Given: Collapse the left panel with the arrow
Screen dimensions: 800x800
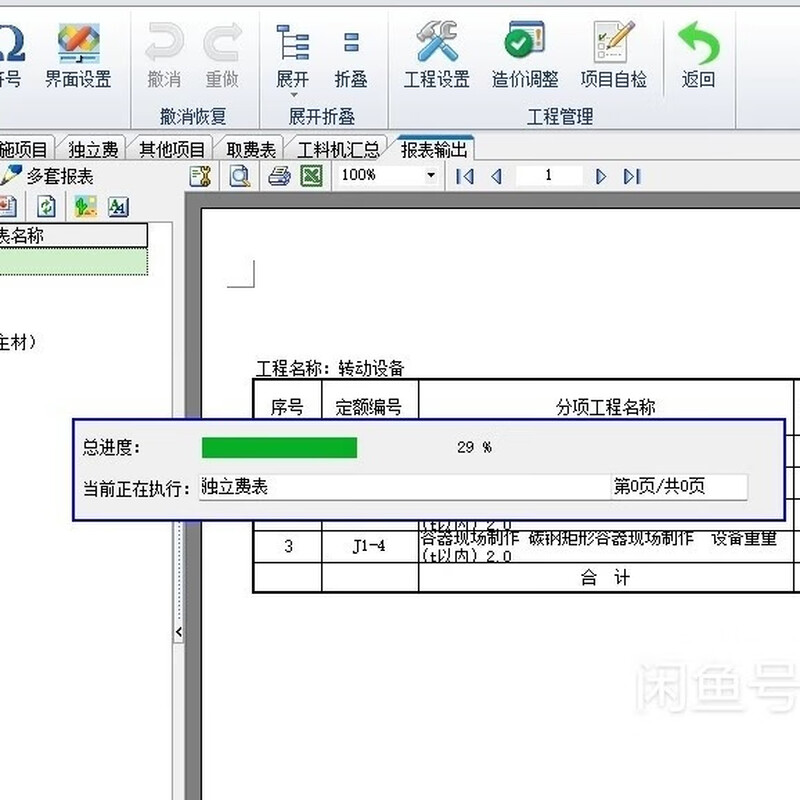Looking at the screenshot, I should [x=180, y=632].
